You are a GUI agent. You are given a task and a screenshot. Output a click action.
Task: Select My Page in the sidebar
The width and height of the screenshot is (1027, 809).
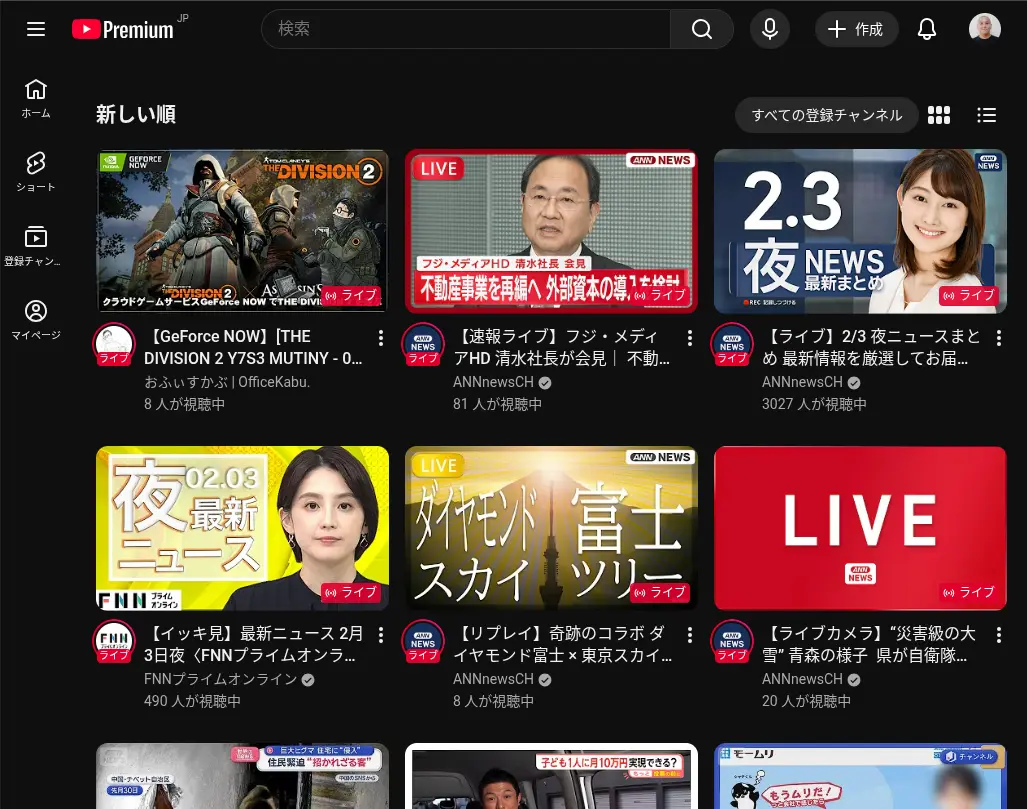(x=36, y=319)
